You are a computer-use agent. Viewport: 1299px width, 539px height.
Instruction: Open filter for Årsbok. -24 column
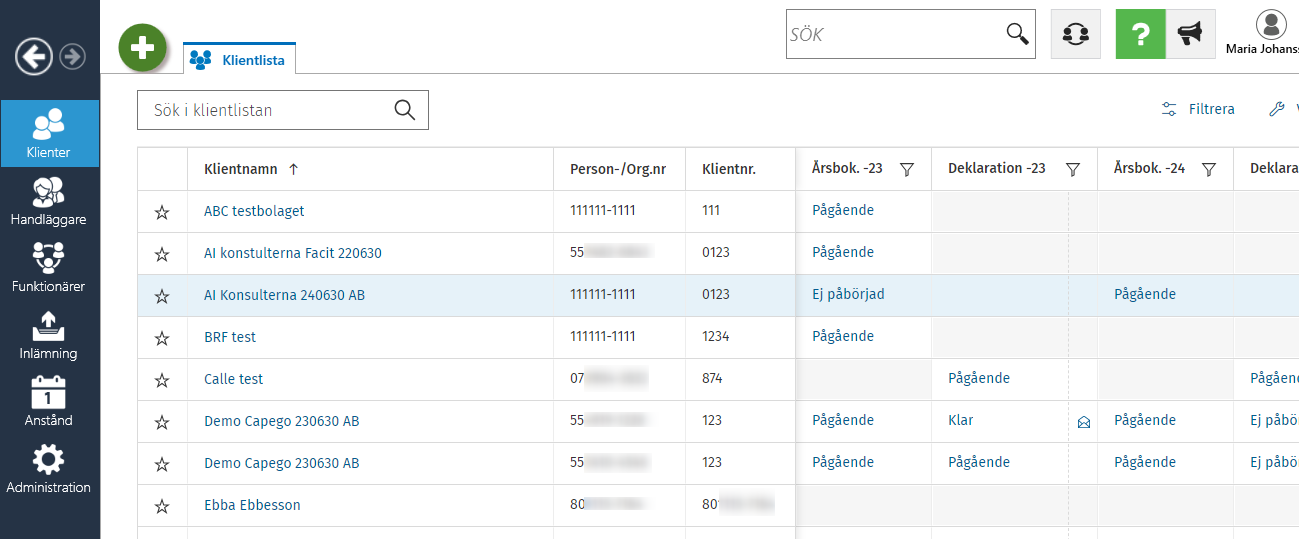(x=1209, y=169)
